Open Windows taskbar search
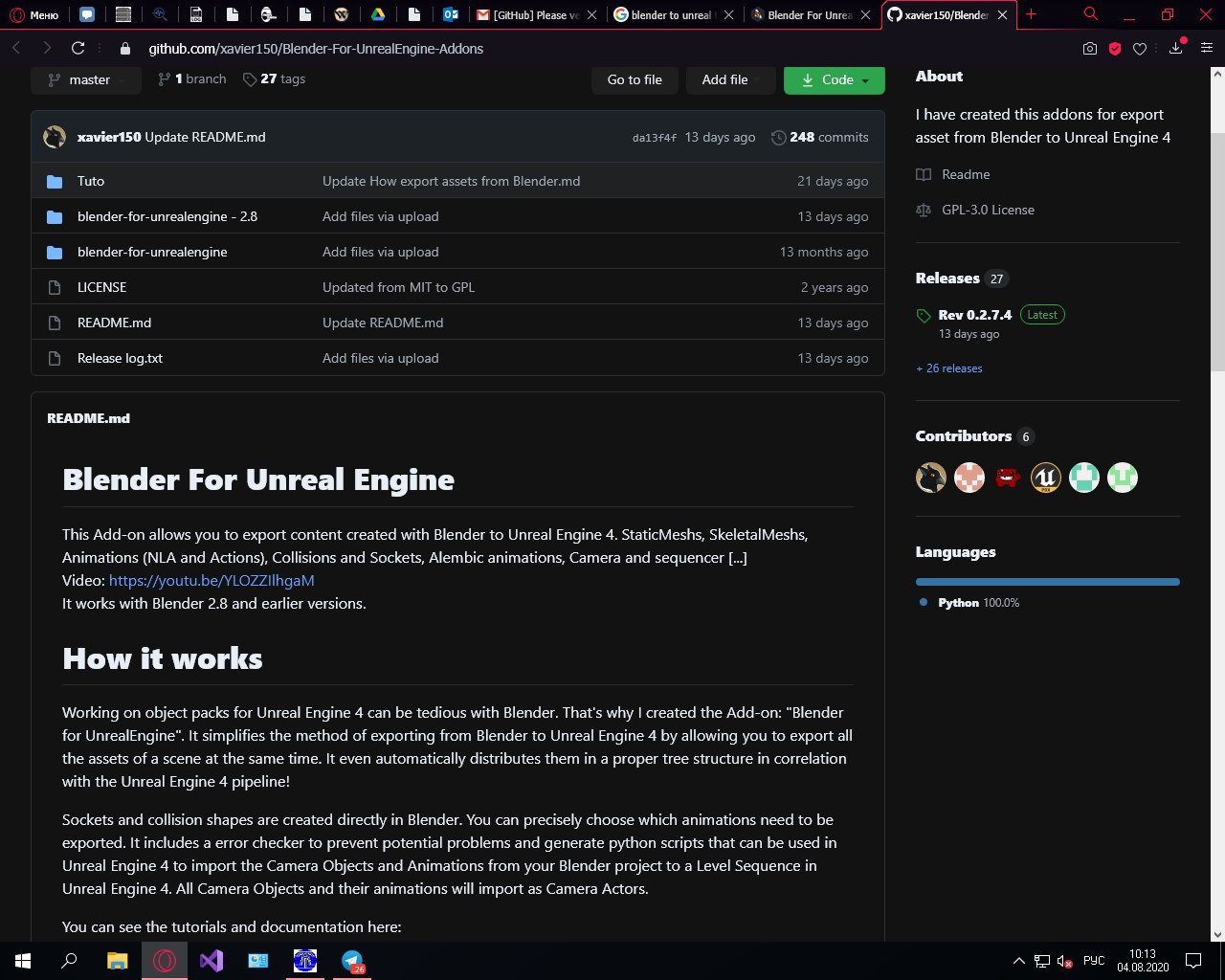This screenshot has width=1225, height=980. click(x=69, y=961)
